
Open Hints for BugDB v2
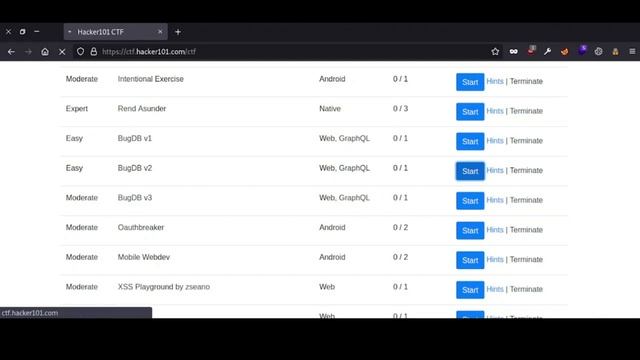(495, 170)
